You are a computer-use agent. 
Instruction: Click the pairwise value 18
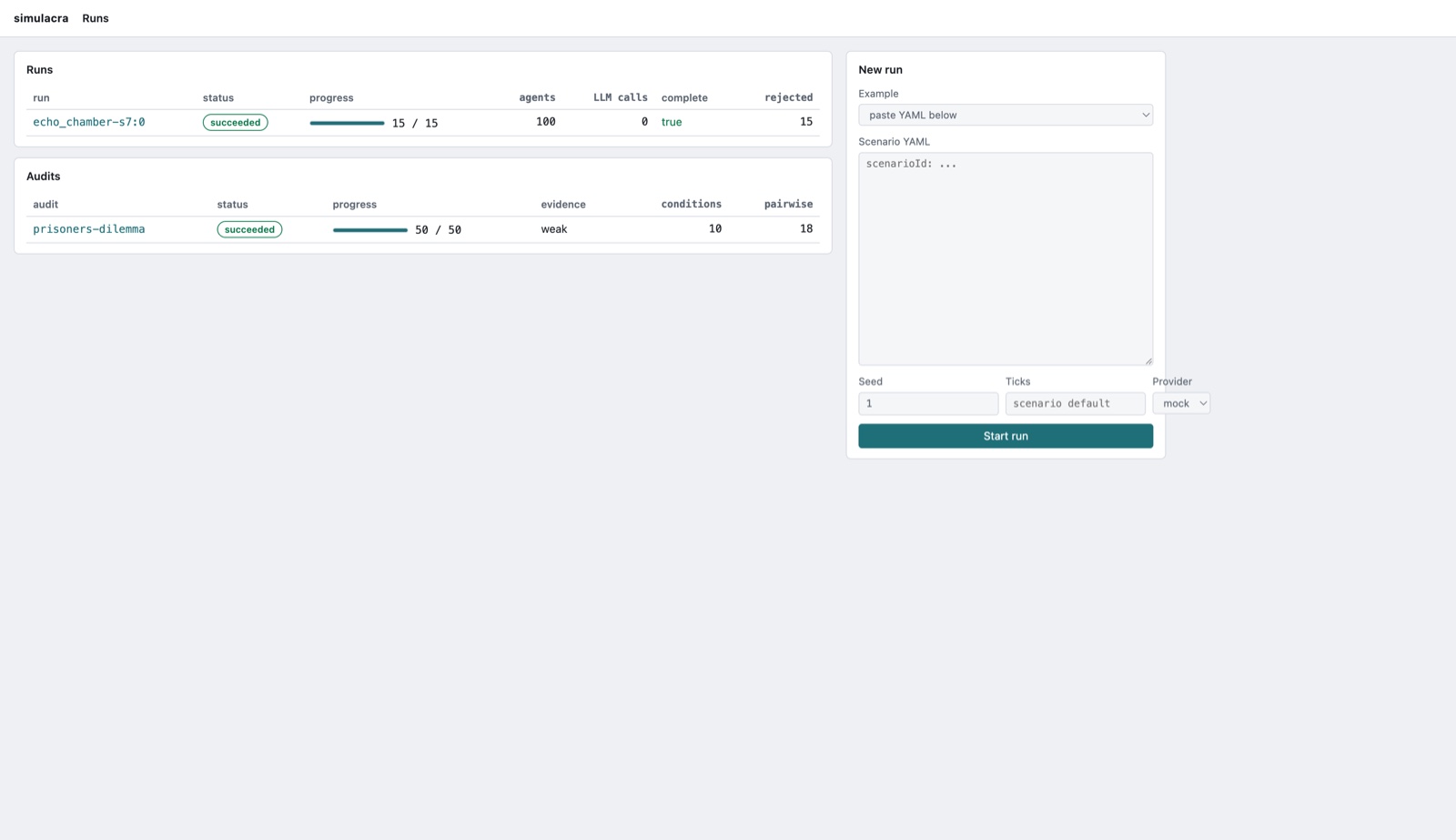pyautogui.click(x=806, y=229)
